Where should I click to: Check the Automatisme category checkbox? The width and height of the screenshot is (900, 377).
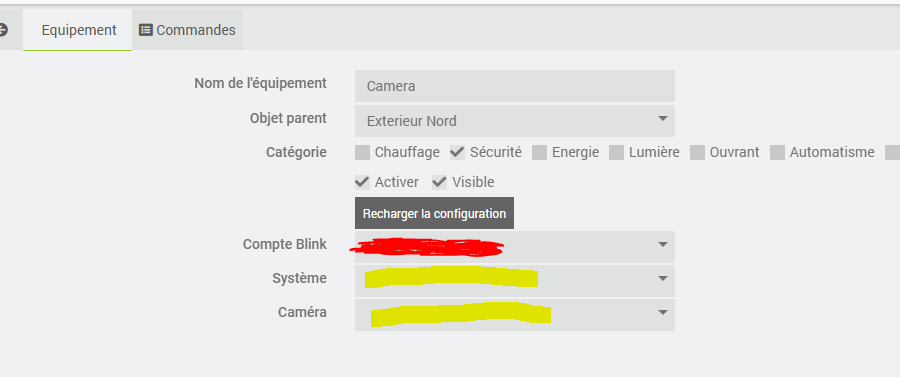pos(777,153)
